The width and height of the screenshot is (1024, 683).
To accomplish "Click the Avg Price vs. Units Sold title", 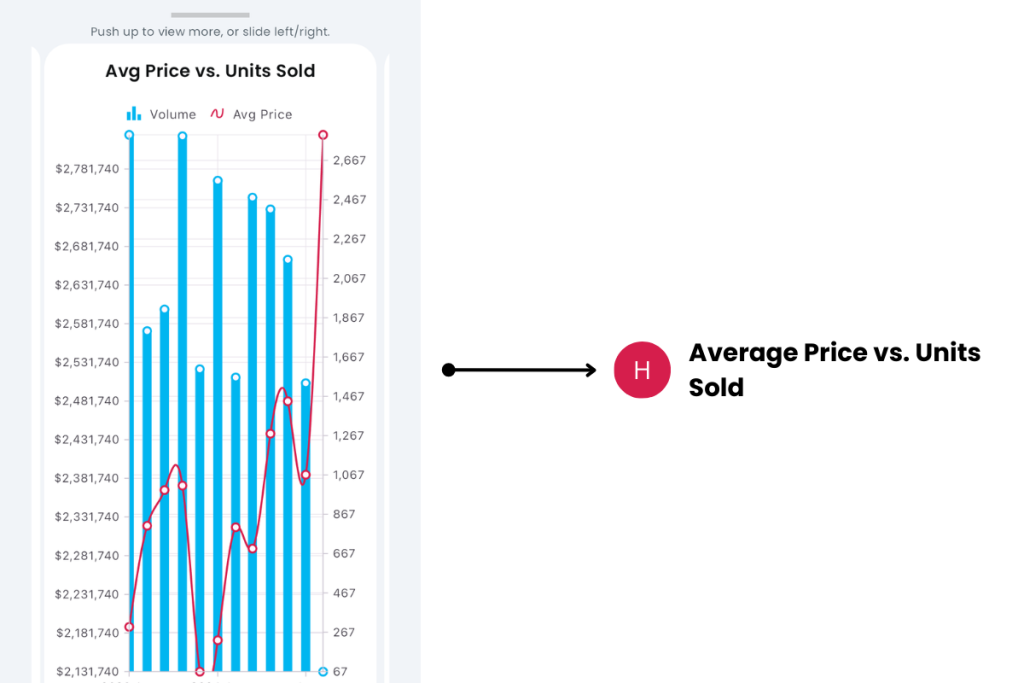I will tap(210, 71).
